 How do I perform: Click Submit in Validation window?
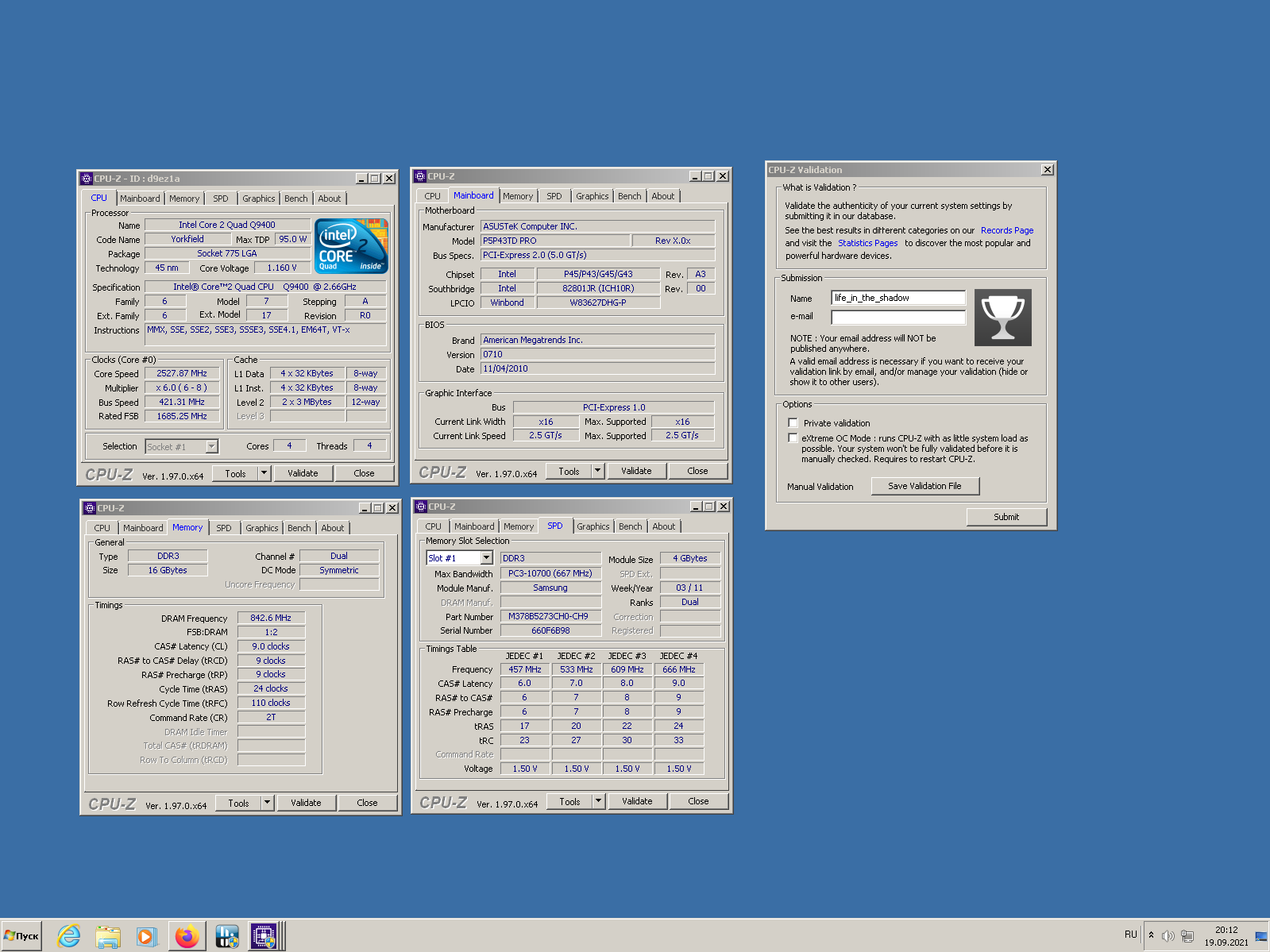(1006, 517)
